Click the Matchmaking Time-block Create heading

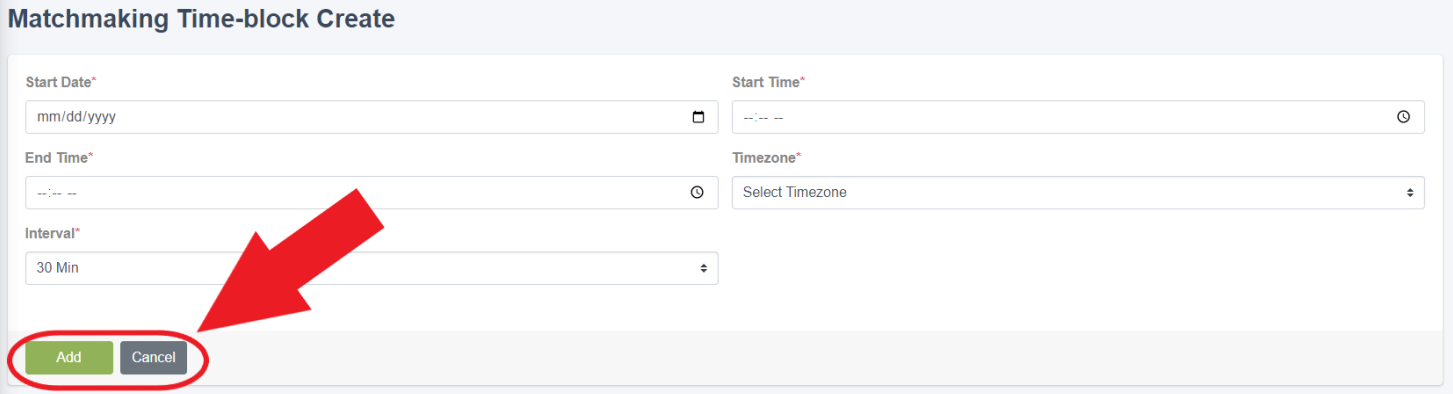tap(201, 19)
